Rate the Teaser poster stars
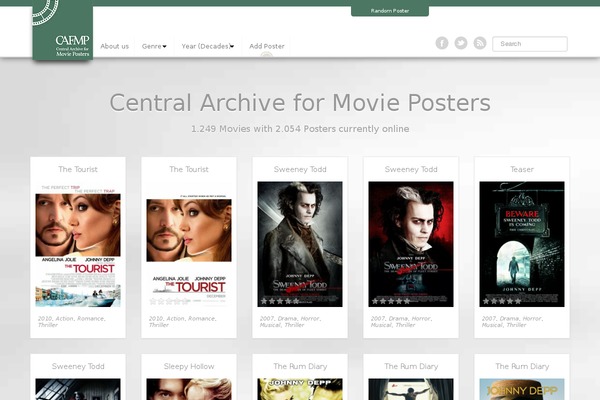Image resolution: width=600 pixels, height=400 pixels. 502,301
